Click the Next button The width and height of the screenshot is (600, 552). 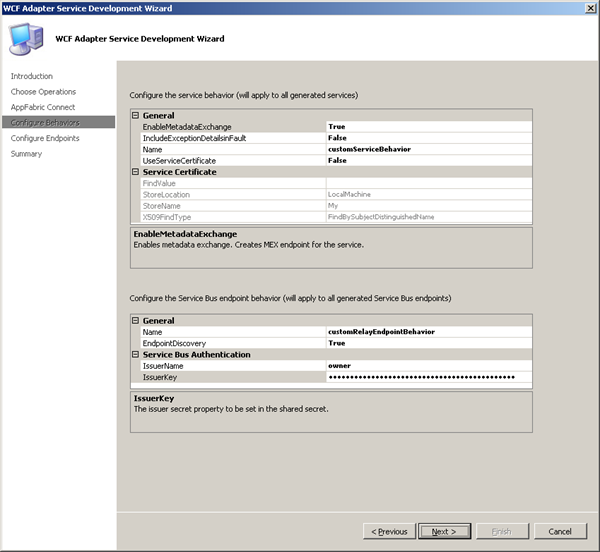(x=444, y=531)
